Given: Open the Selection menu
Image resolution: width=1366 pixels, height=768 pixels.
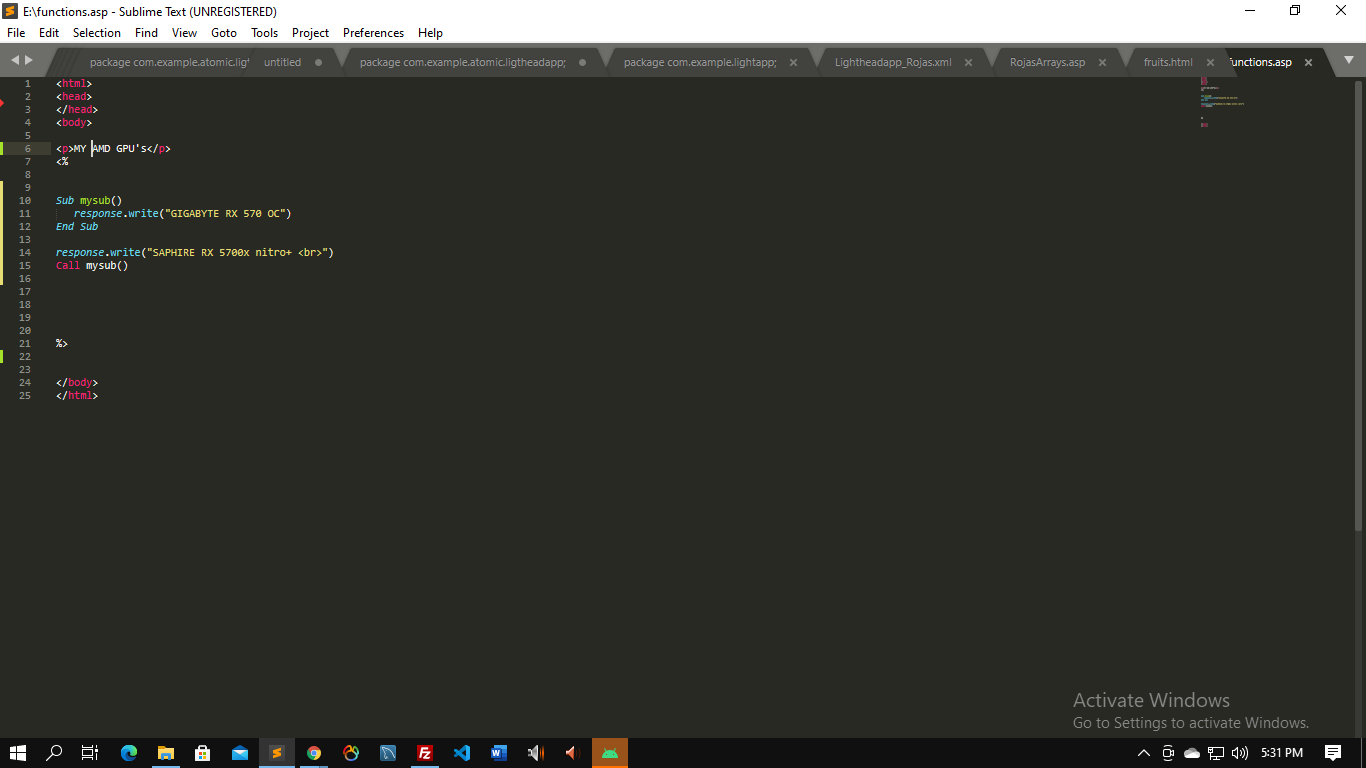Looking at the screenshot, I should (97, 33).
